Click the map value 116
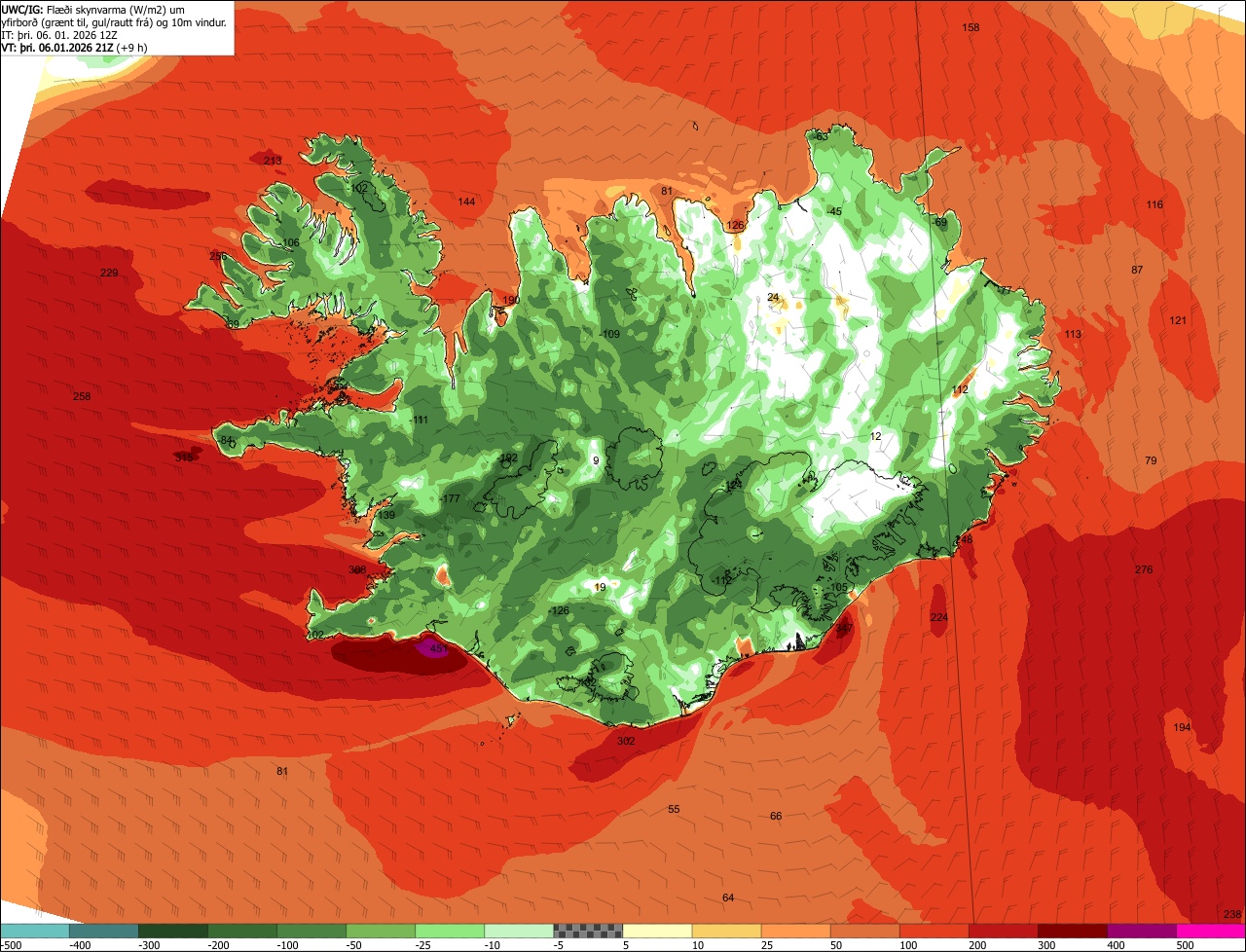This screenshot has width=1246, height=952. (x=1154, y=204)
